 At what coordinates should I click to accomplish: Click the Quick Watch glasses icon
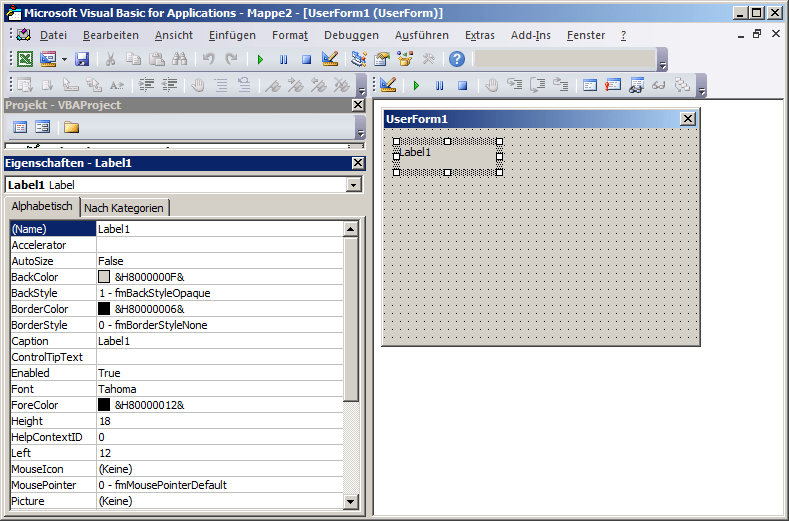[659, 85]
